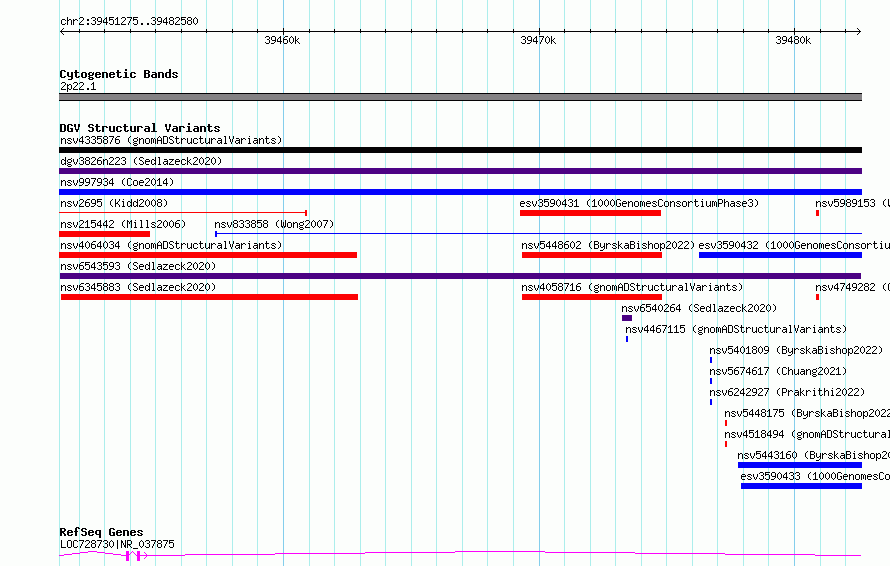Click the Cytogenetic Bands track title
The height and width of the screenshot is (566, 890).
tap(119, 74)
